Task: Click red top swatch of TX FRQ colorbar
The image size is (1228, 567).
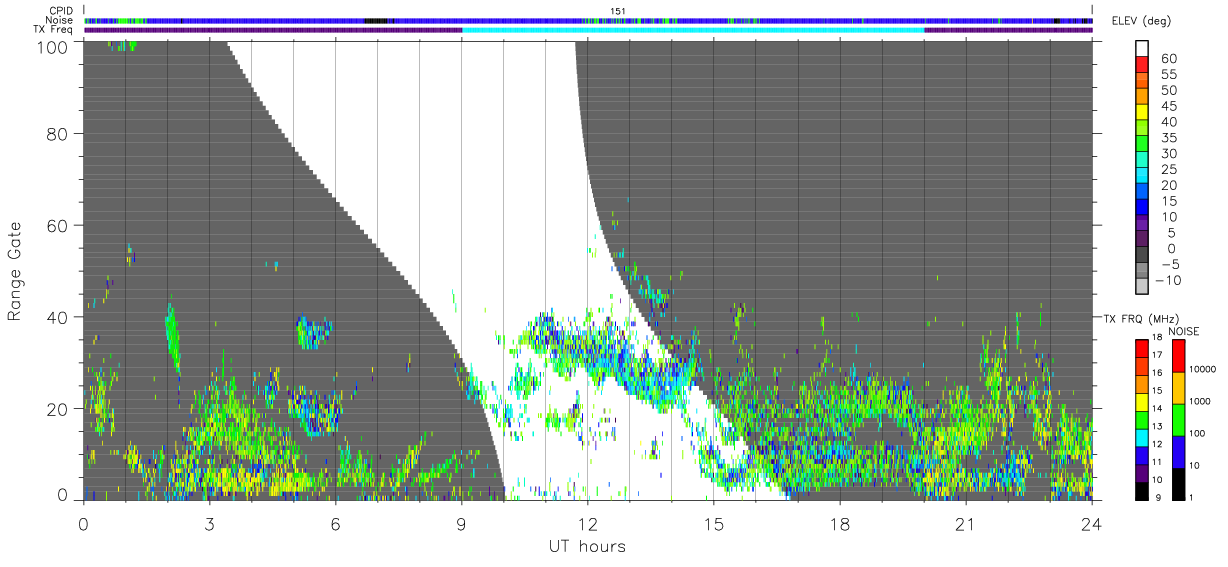Action: 1143,347
